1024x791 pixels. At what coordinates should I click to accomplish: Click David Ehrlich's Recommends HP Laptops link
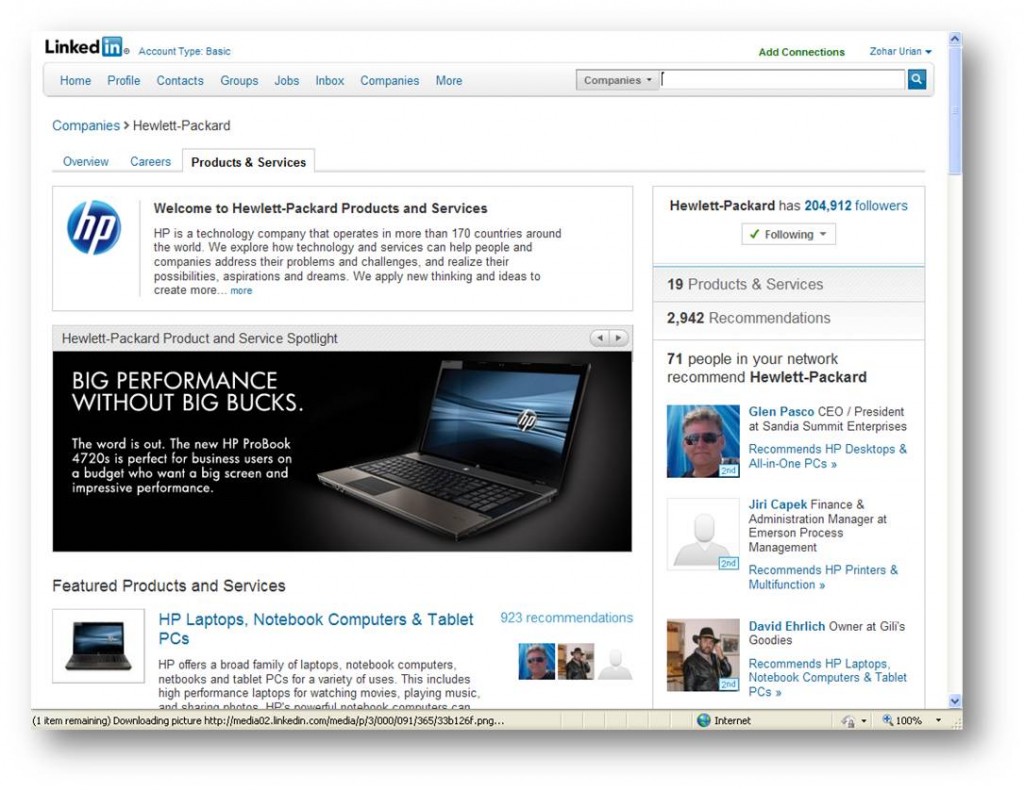pyautogui.click(x=827, y=677)
